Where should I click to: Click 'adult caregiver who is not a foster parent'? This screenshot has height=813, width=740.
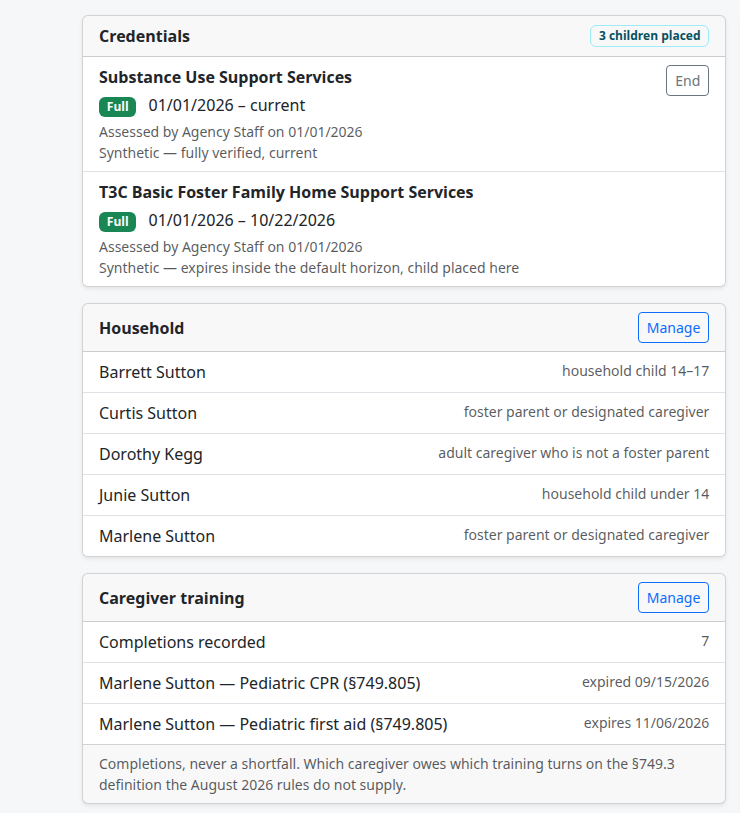point(574,453)
